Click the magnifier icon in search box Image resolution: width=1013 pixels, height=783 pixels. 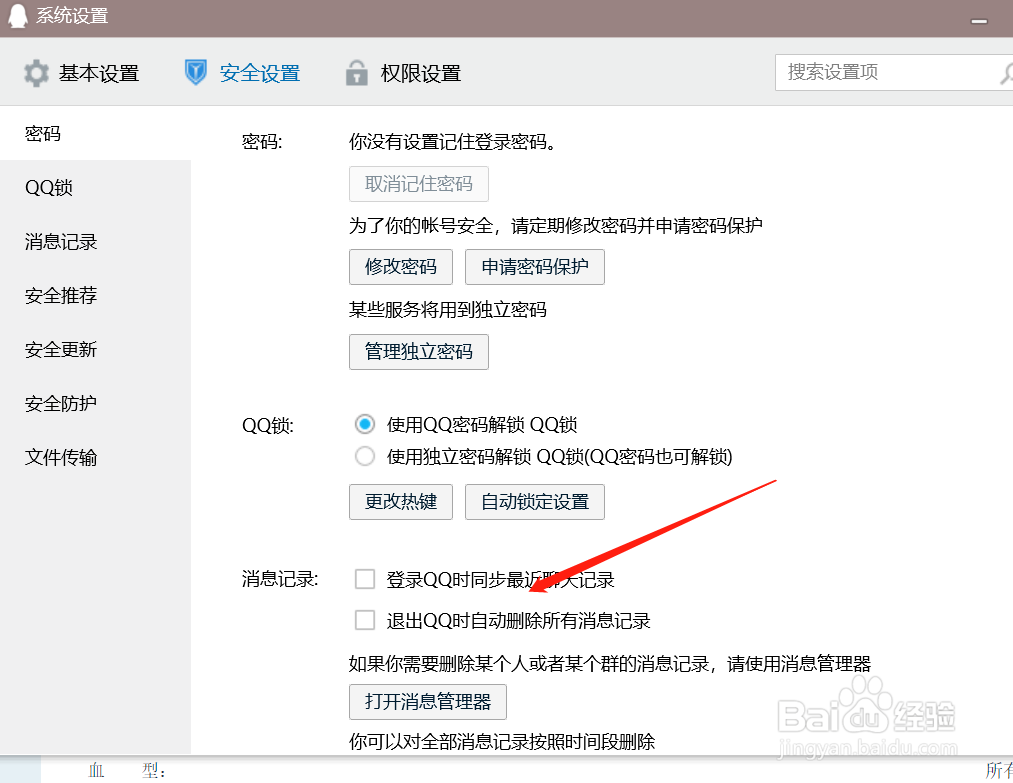click(1007, 73)
